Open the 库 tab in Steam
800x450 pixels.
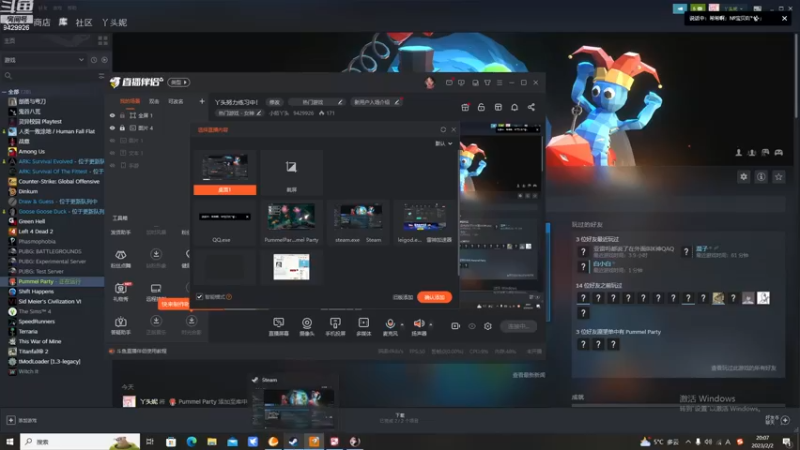pos(63,22)
